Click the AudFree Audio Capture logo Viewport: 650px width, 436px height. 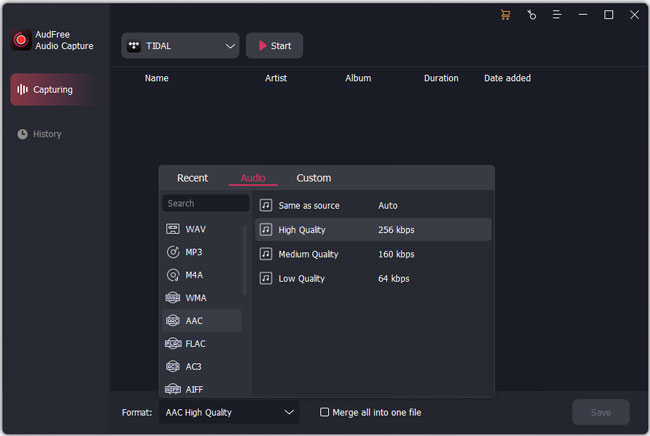21,40
